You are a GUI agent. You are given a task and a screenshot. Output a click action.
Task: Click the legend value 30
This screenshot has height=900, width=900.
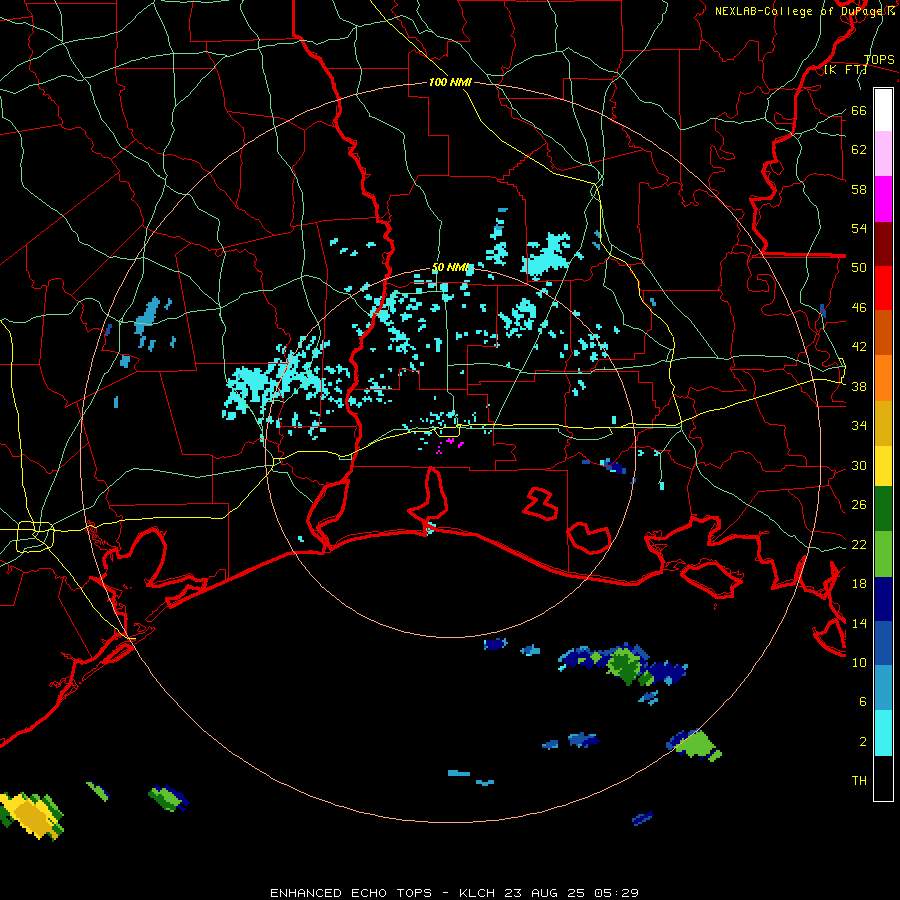pyautogui.click(x=859, y=465)
